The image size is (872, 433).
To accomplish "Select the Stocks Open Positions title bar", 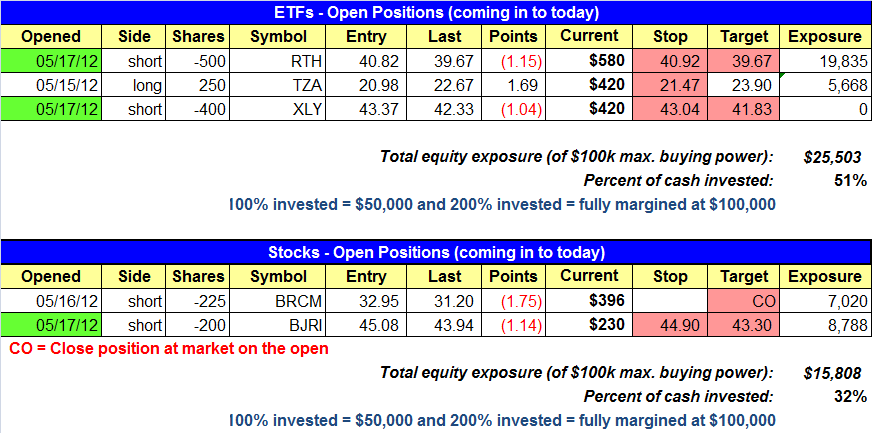I will click(x=436, y=252).
